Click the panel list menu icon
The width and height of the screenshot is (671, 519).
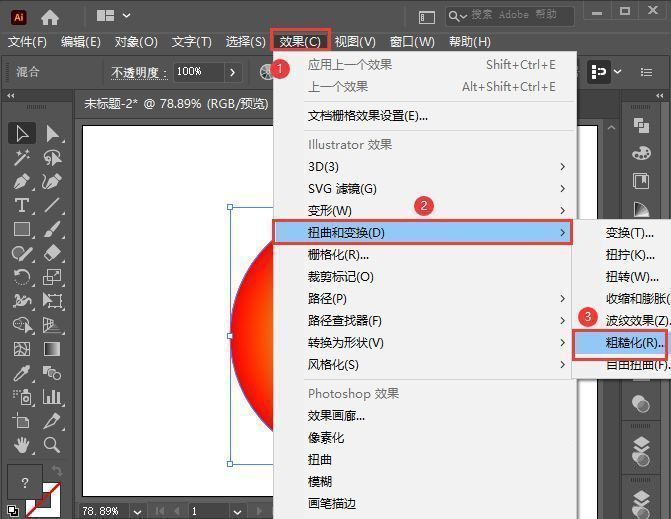tap(646, 72)
